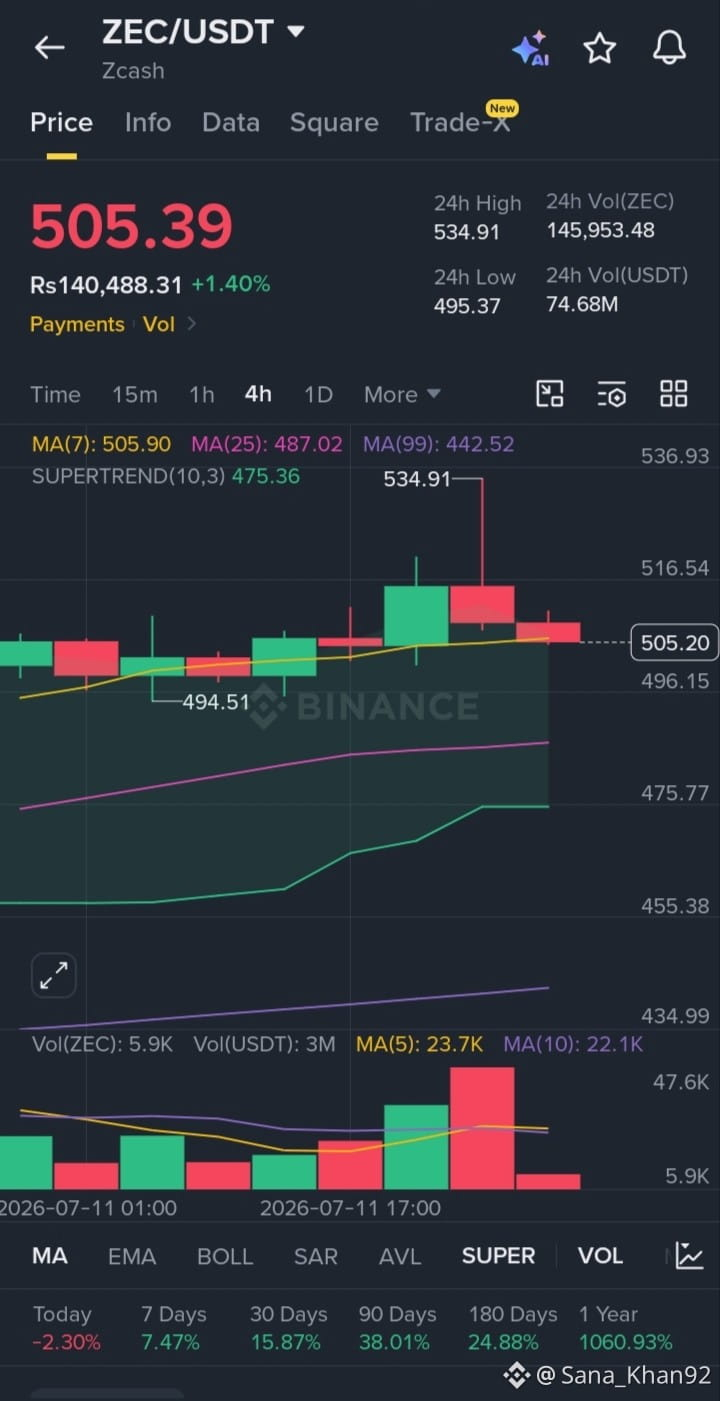
Task: Add ZEC/USDT to favorites star
Action: (599, 47)
